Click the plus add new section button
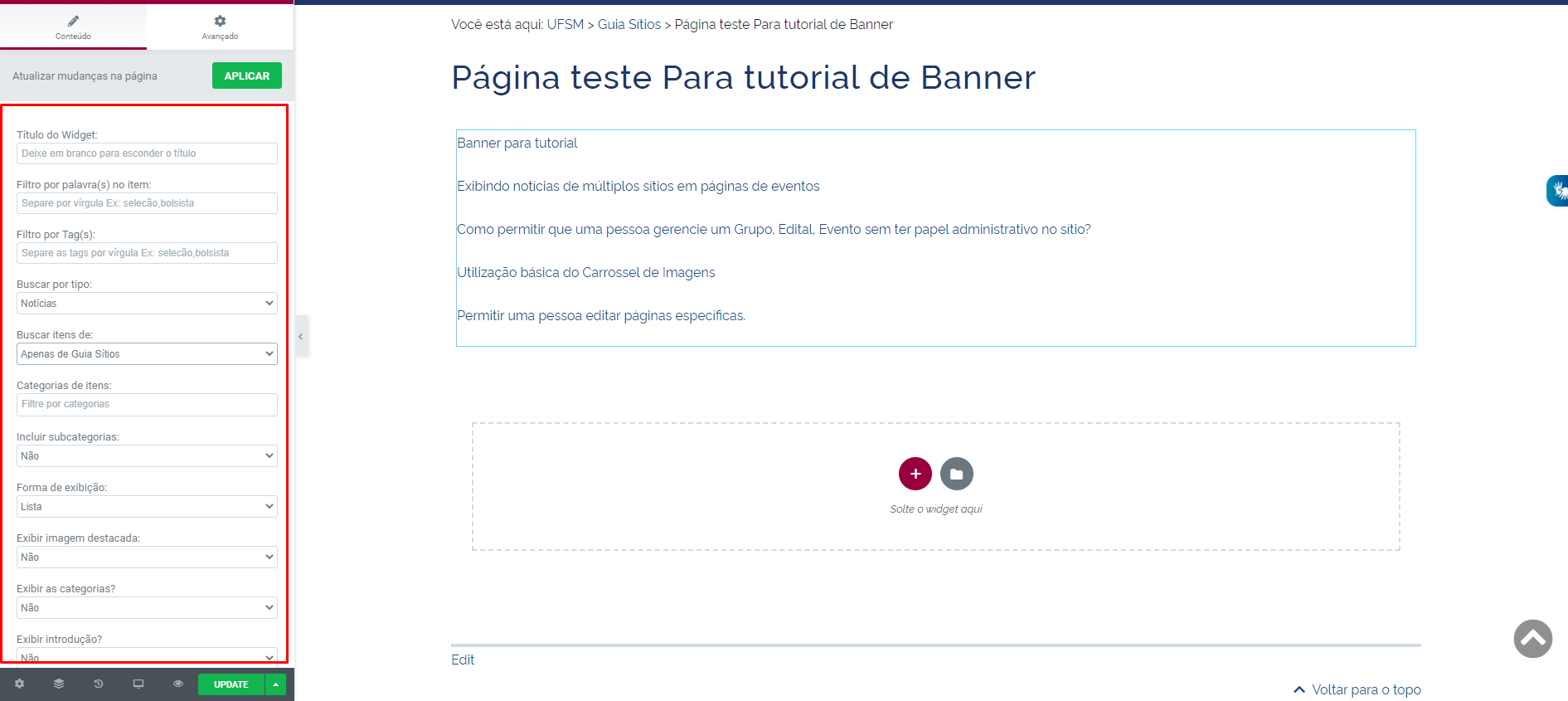The width and height of the screenshot is (1568, 701). pos(915,474)
